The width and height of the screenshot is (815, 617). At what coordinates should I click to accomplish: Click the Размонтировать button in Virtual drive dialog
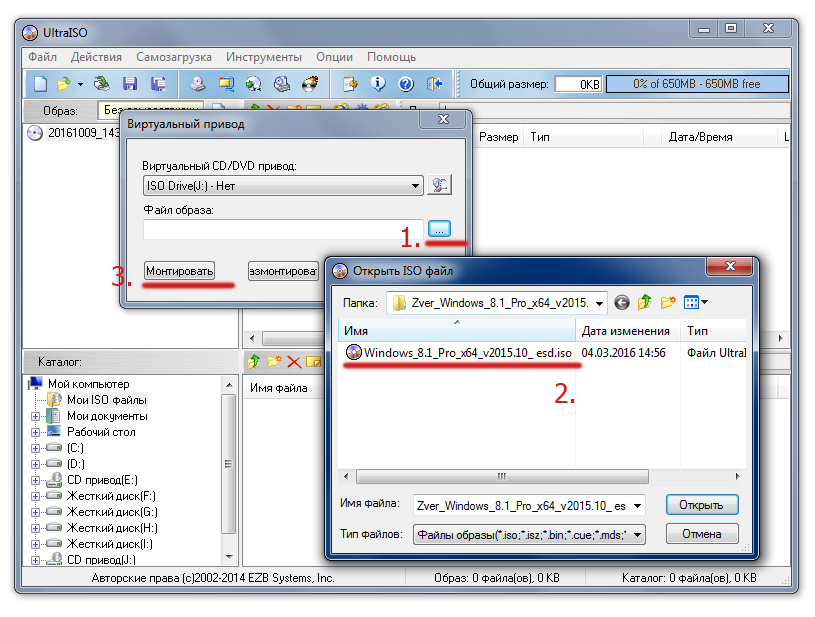coord(283,271)
